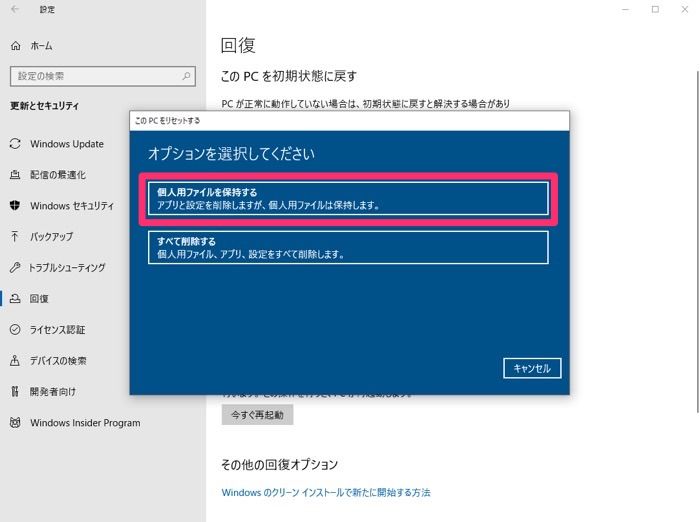Click the 今すぐ再起動 button
The width and height of the screenshot is (700, 522).
coord(257,415)
